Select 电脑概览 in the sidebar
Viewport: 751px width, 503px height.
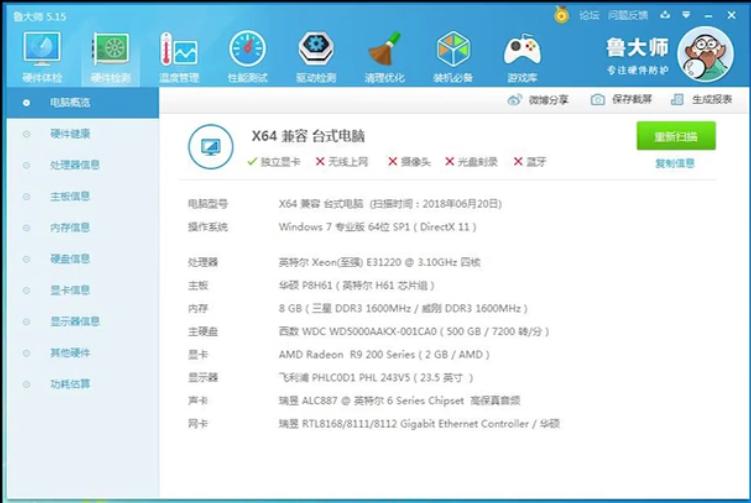tap(82, 103)
